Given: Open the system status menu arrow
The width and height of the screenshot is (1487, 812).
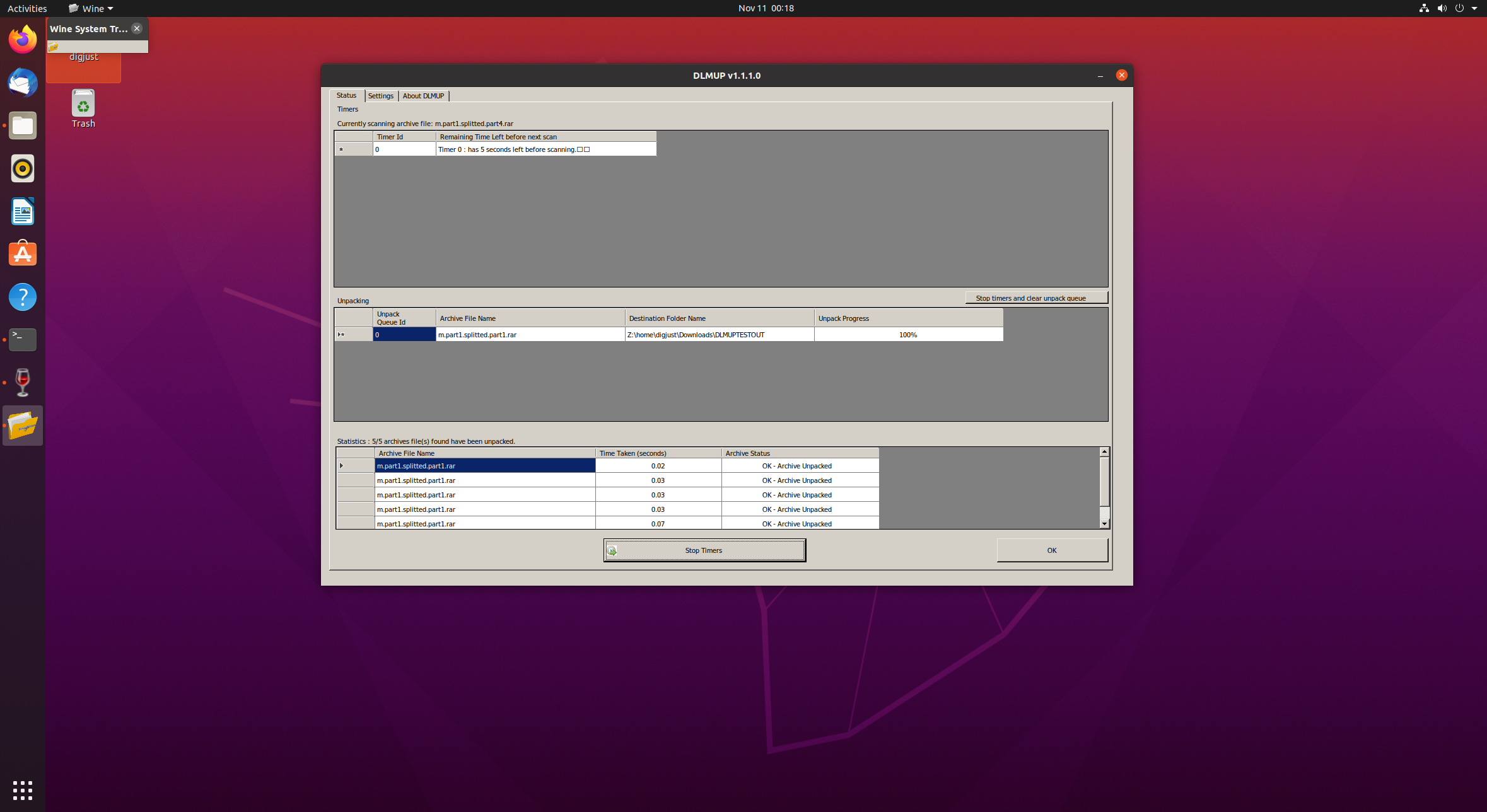Looking at the screenshot, I should (x=1474, y=8).
